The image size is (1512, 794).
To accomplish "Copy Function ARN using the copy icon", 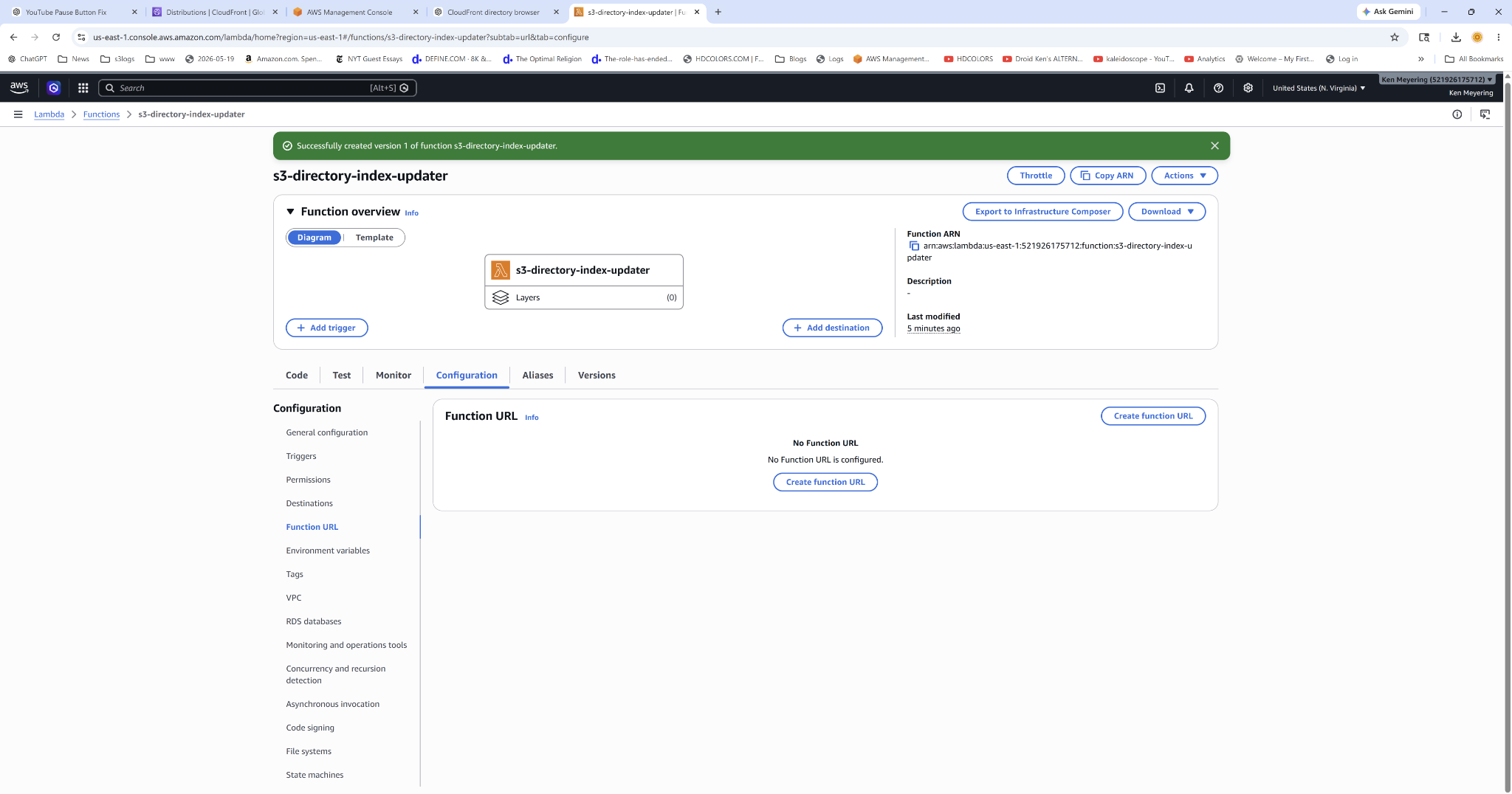I will [x=914, y=246].
